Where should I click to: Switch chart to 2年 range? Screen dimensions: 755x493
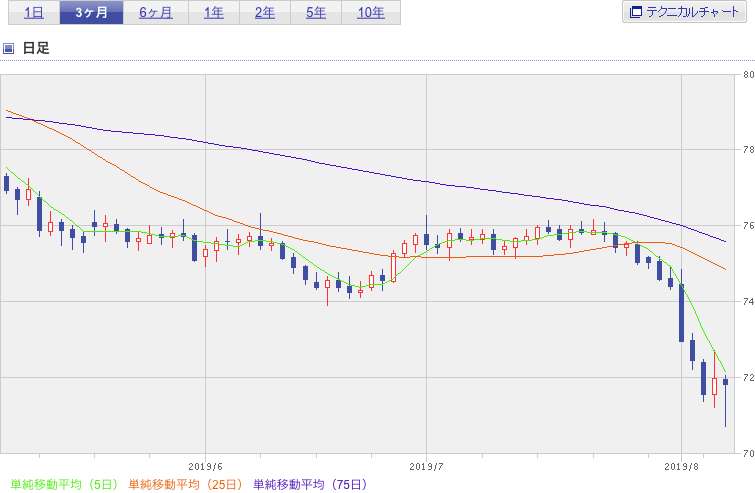pos(265,13)
